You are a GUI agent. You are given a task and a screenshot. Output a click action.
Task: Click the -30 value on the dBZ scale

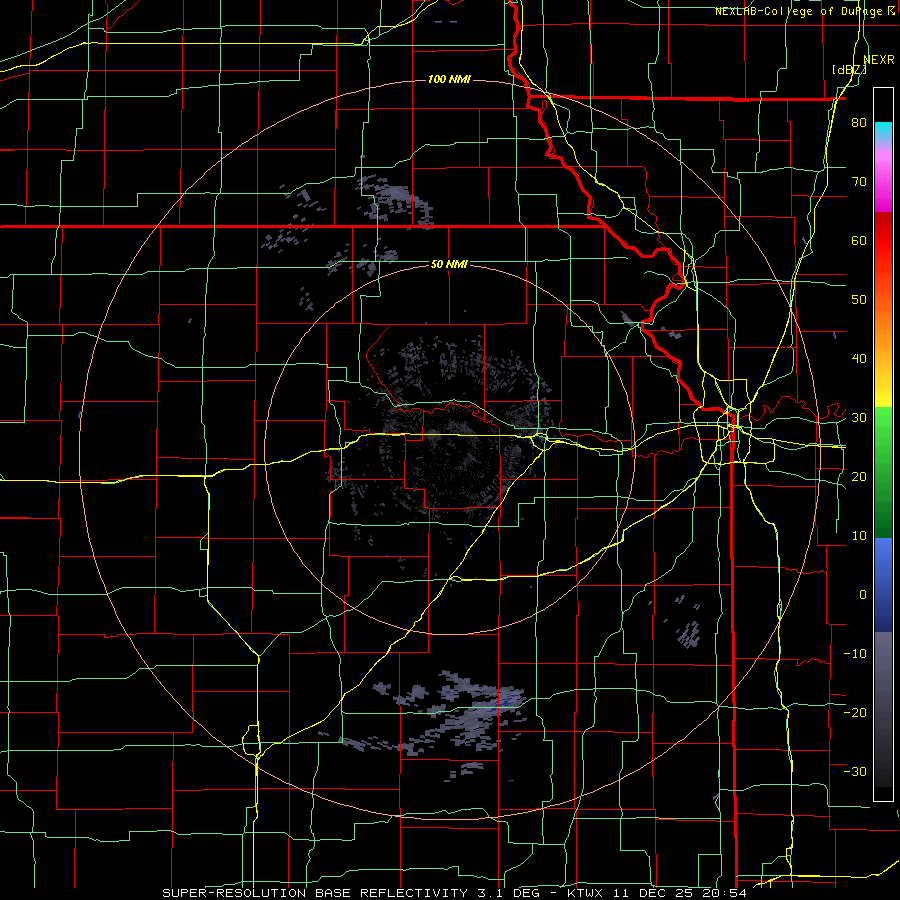click(x=855, y=771)
